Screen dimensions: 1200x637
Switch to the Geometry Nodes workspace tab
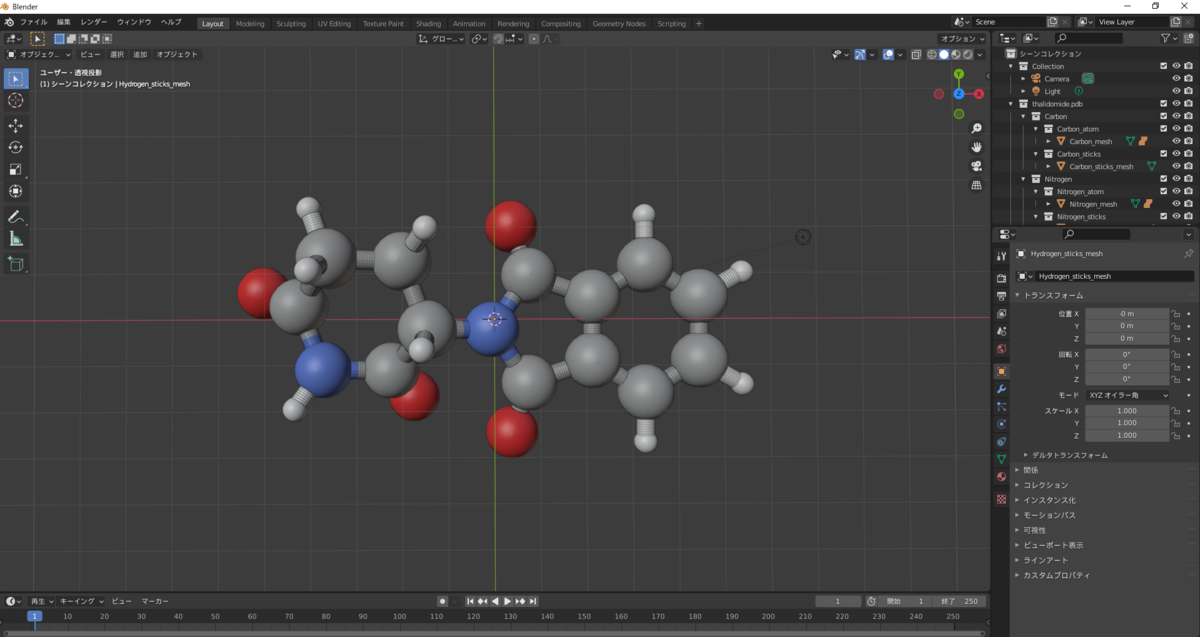(x=619, y=23)
